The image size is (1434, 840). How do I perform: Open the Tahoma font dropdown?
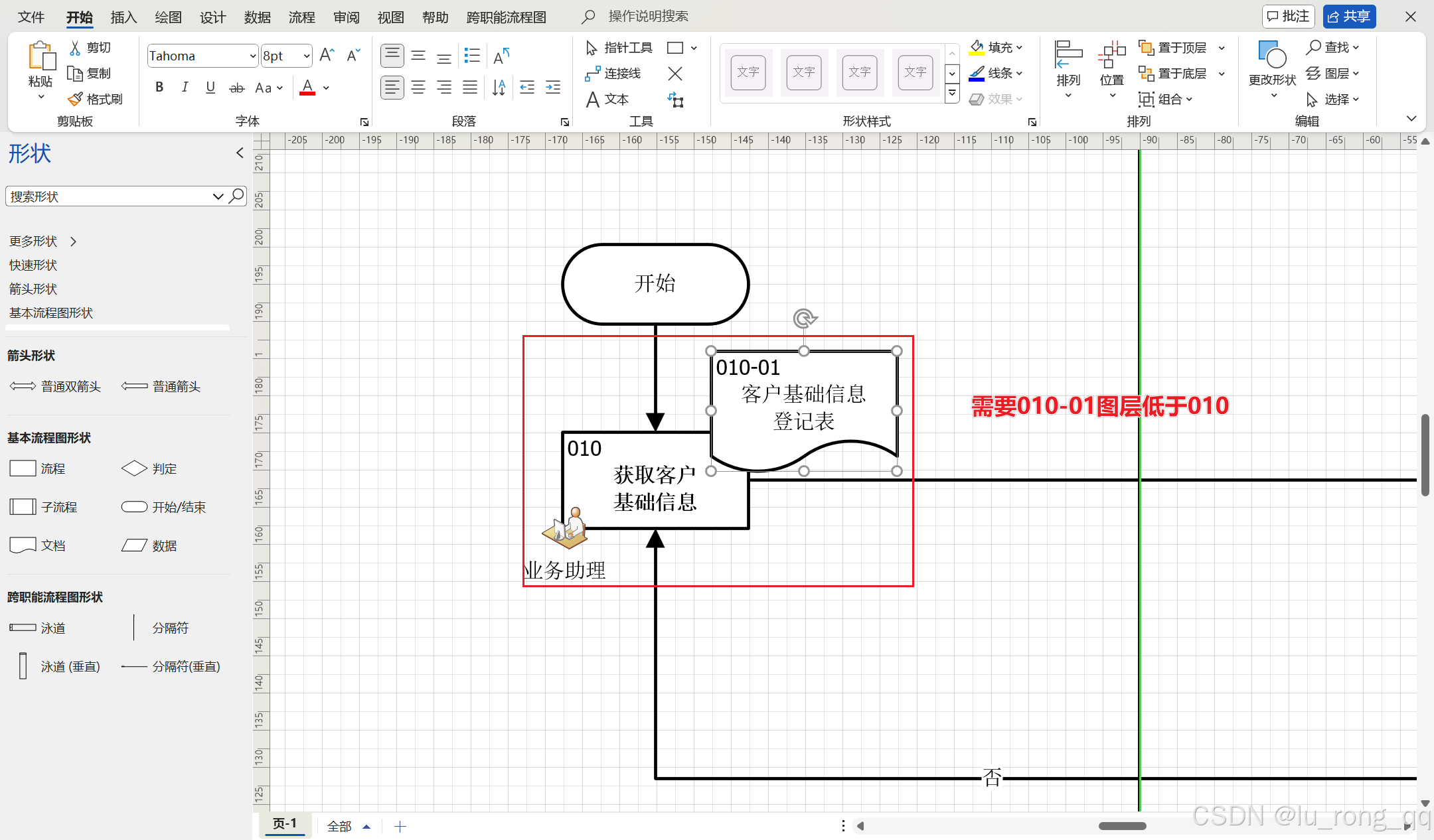click(x=252, y=55)
